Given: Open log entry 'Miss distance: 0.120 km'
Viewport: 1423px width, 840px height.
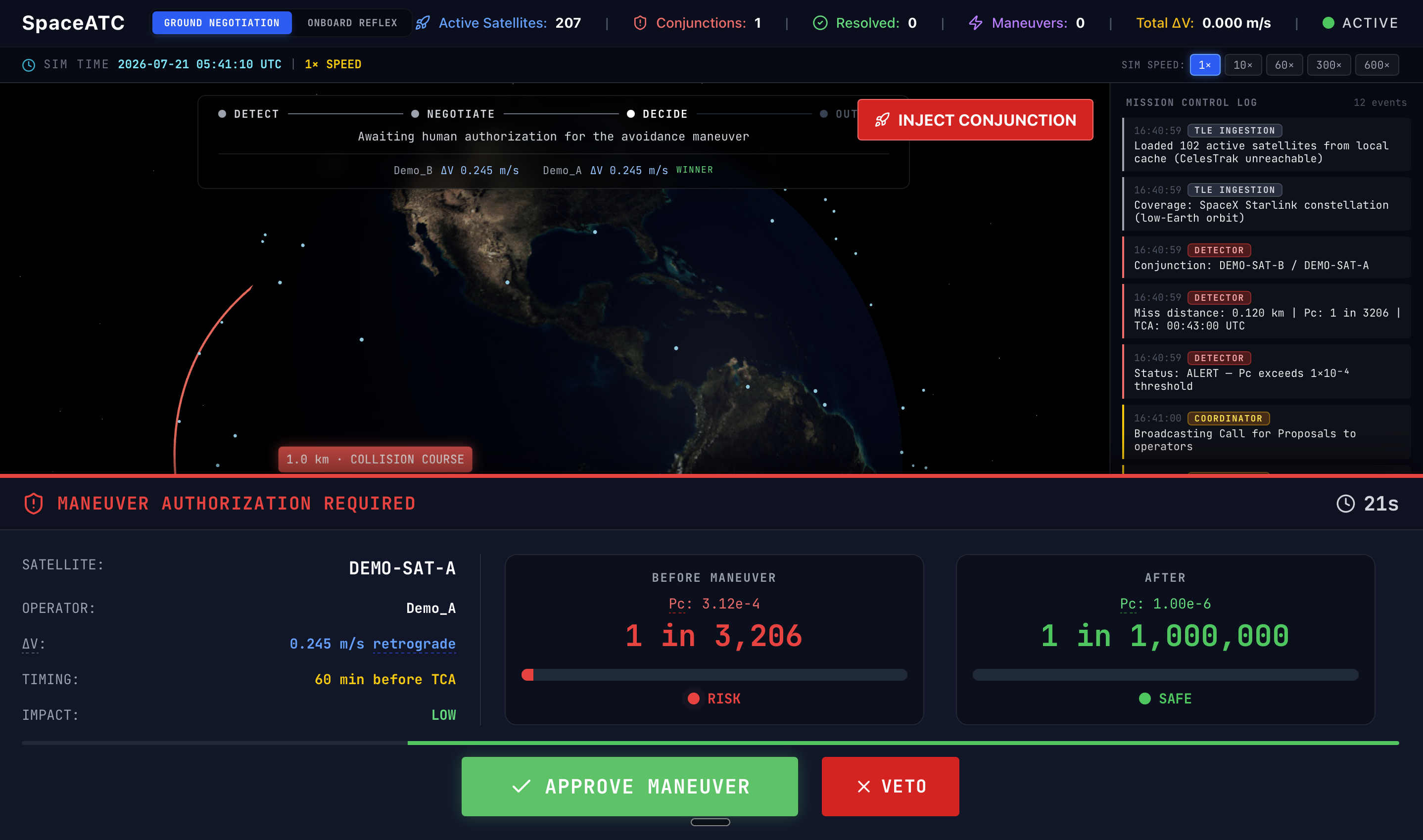Looking at the screenshot, I should (x=1266, y=311).
